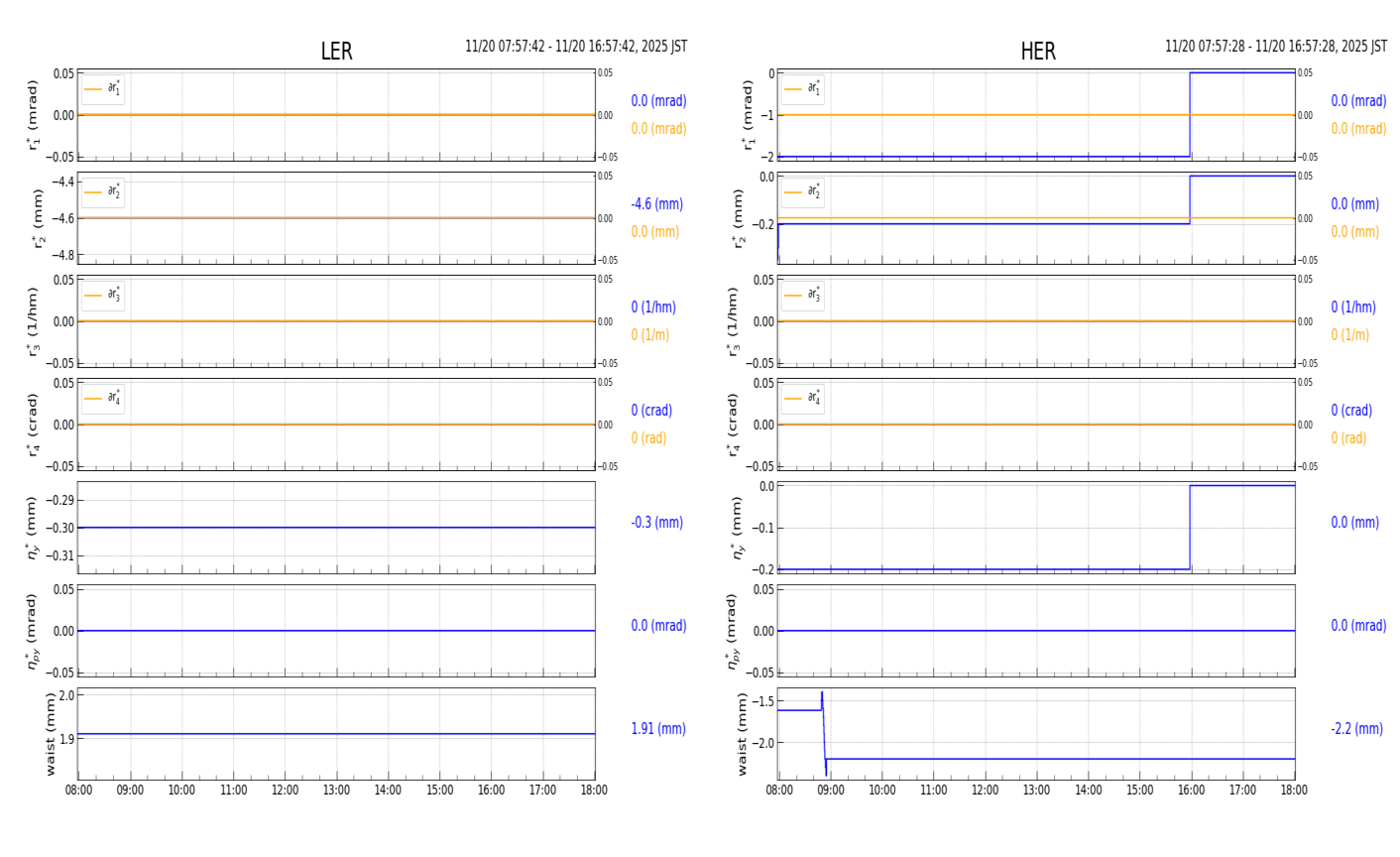Click the LER r4* (crad) axis label
1400x857 pixels.
pyautogui.click(x=33, y=425)
